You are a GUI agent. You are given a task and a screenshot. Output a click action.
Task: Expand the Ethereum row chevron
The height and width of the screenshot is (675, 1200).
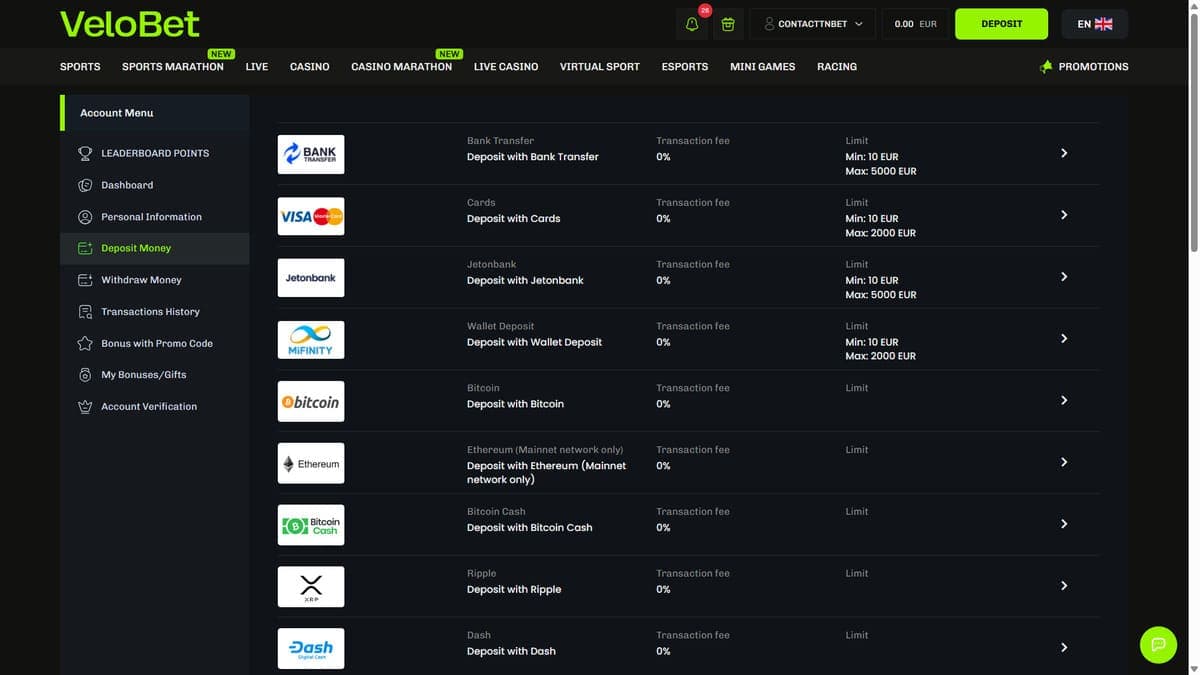click(x=1064, y=462)
